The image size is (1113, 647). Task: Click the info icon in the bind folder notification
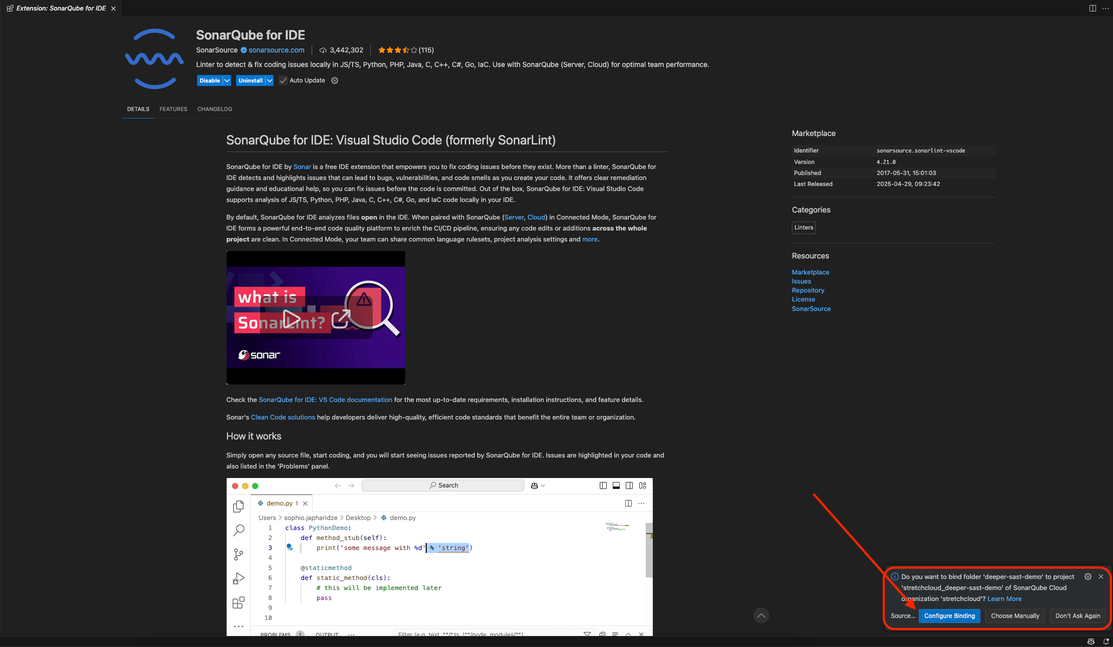(895, 577)
